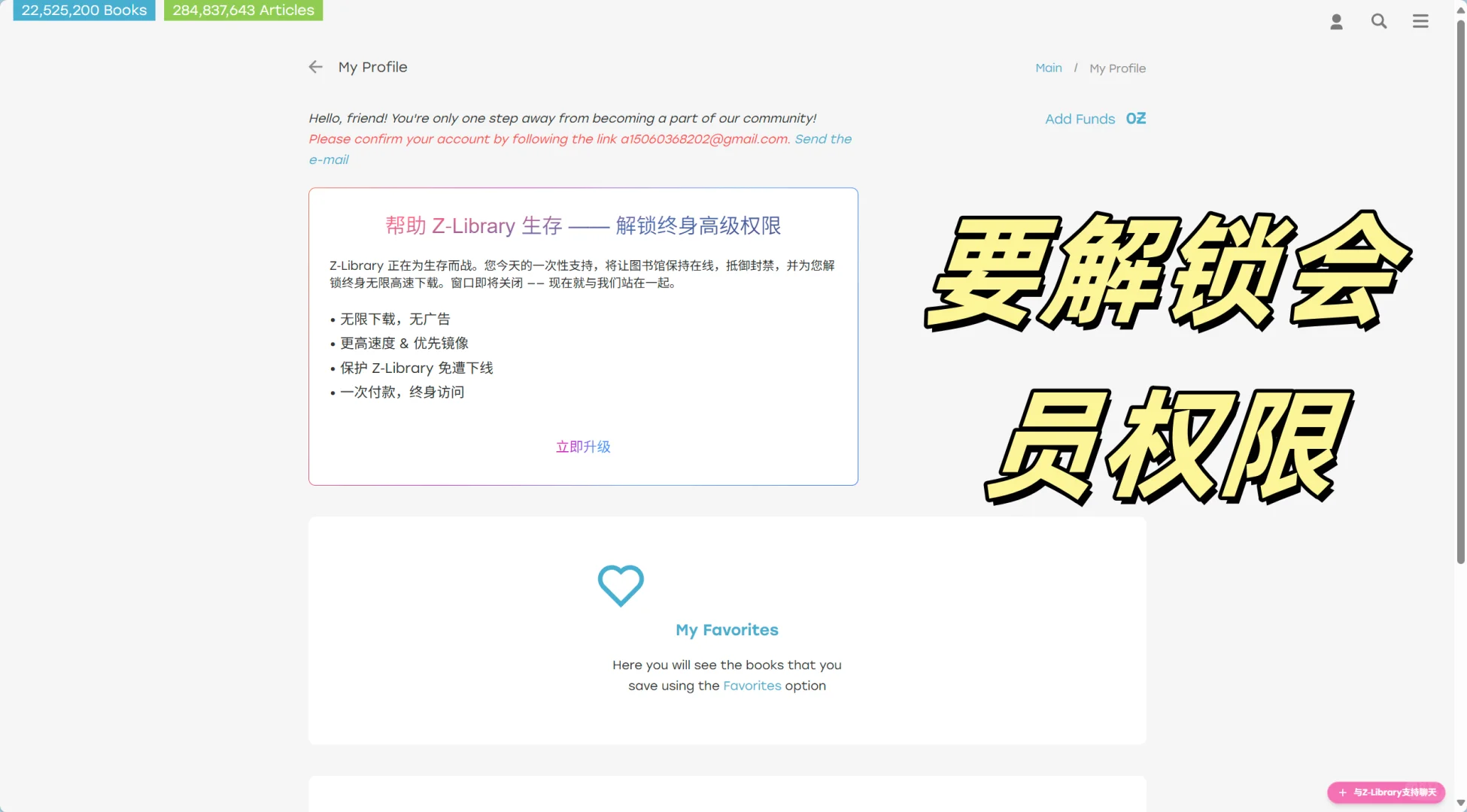Click the My Profile page title

tap(372, 67)
